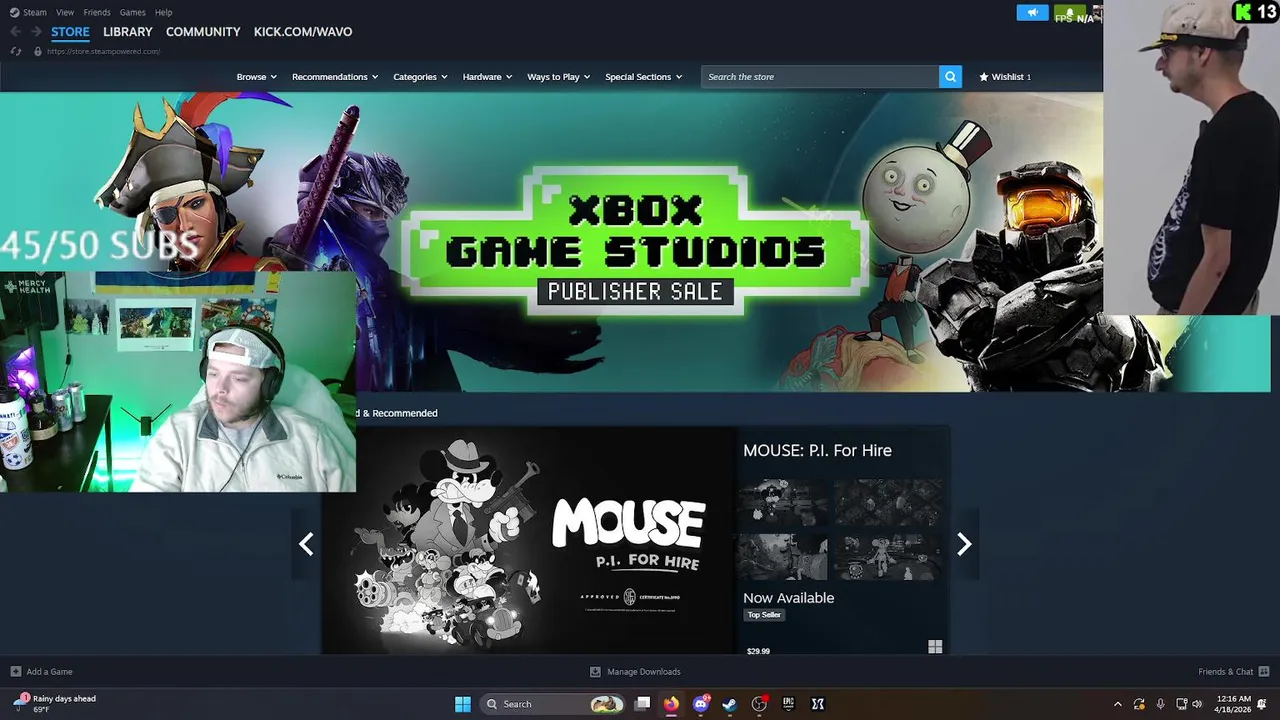Click the lock icon beside the URL
This screenshot has width=1280, height=720.
tap(38, 51)
